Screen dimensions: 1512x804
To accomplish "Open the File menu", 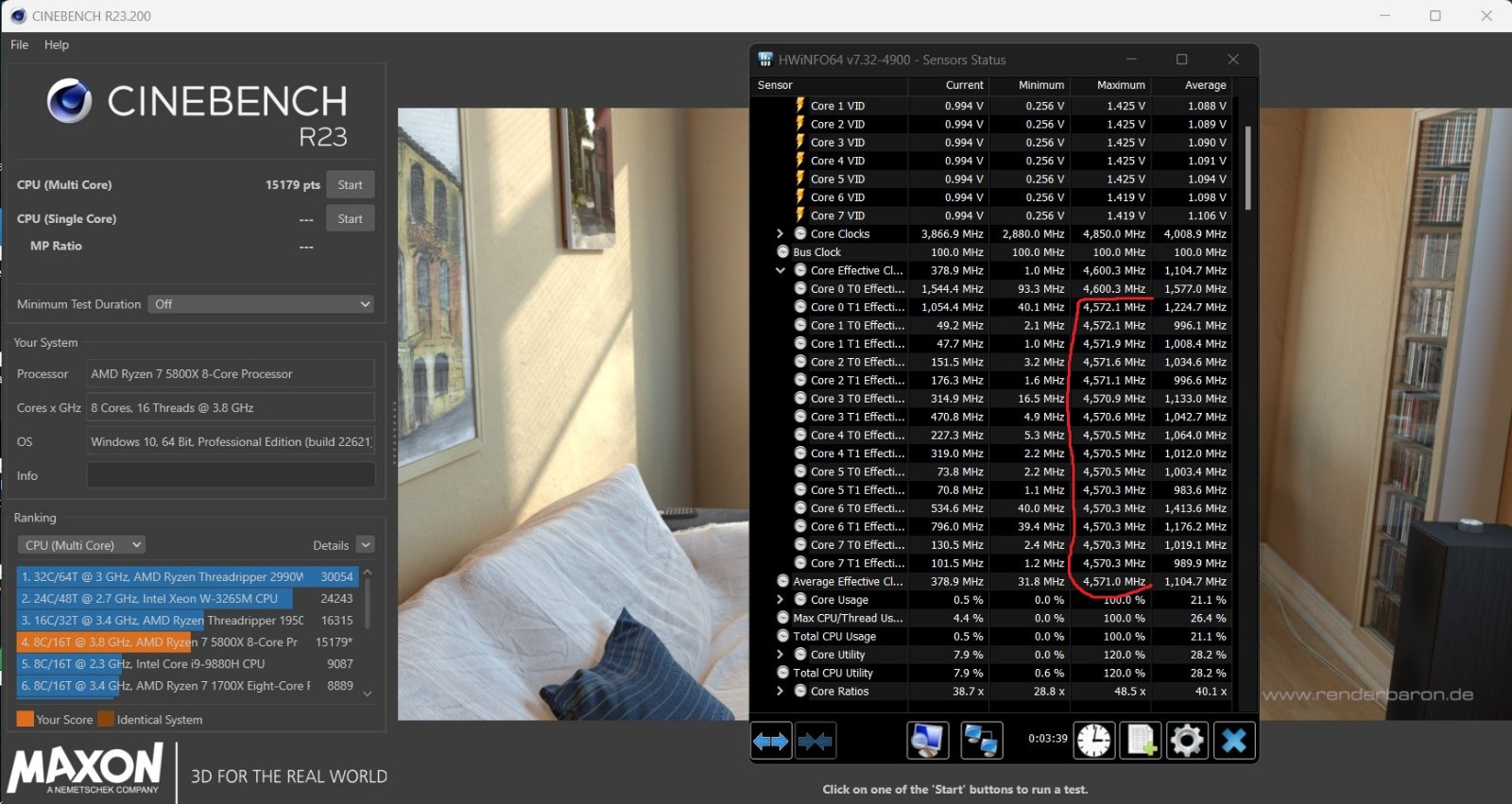I will coord(20,44).
